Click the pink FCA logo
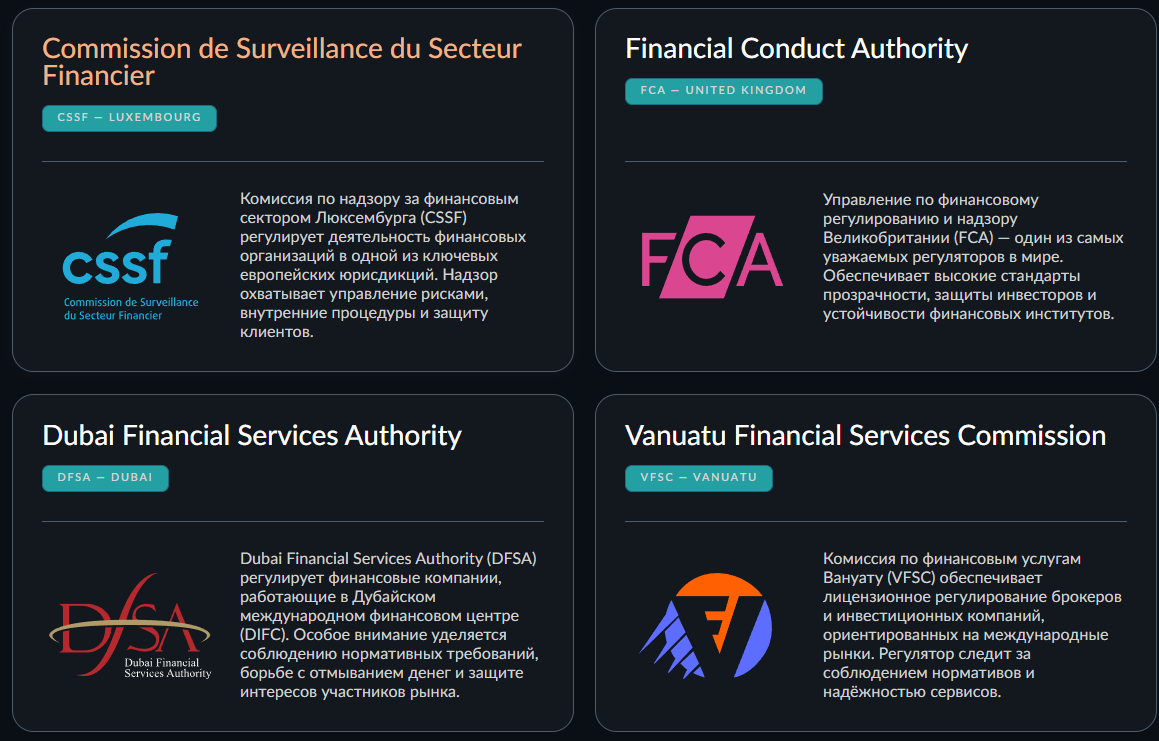1159x741 pixels. 711,257
